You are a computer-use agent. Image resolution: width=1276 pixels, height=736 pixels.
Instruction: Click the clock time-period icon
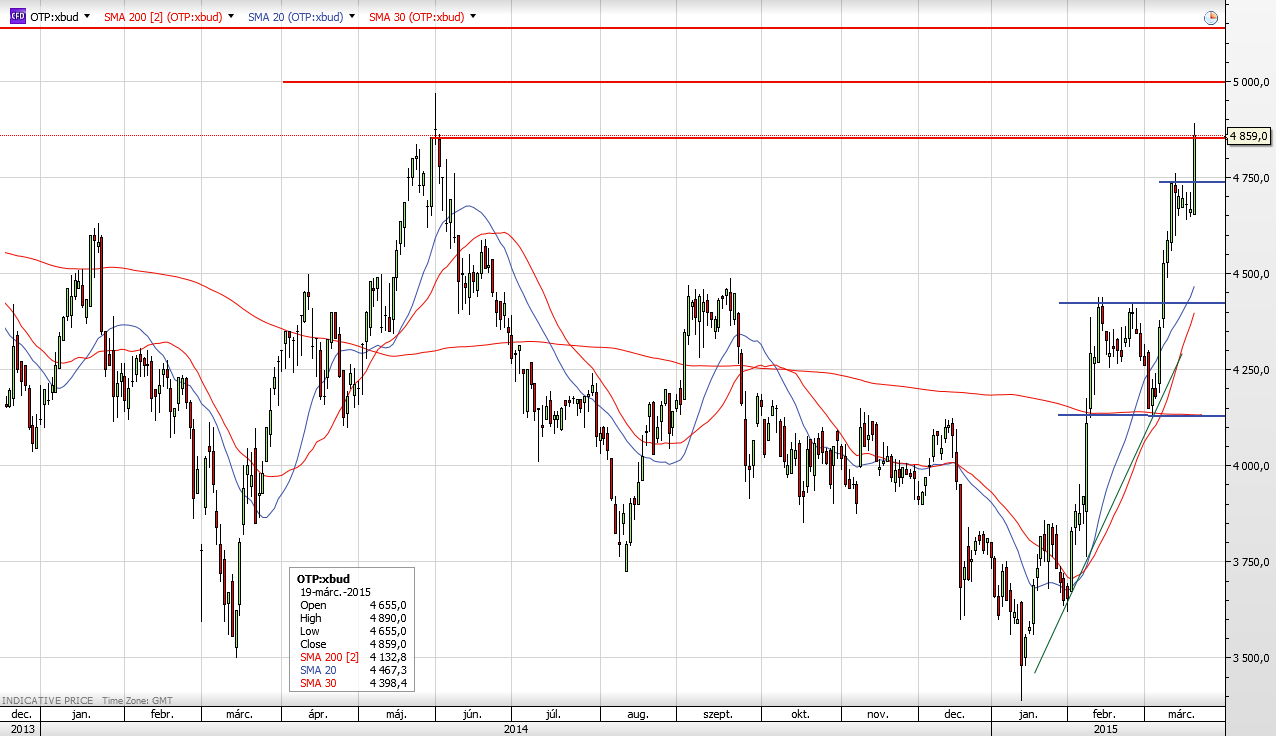point(1211,17)
